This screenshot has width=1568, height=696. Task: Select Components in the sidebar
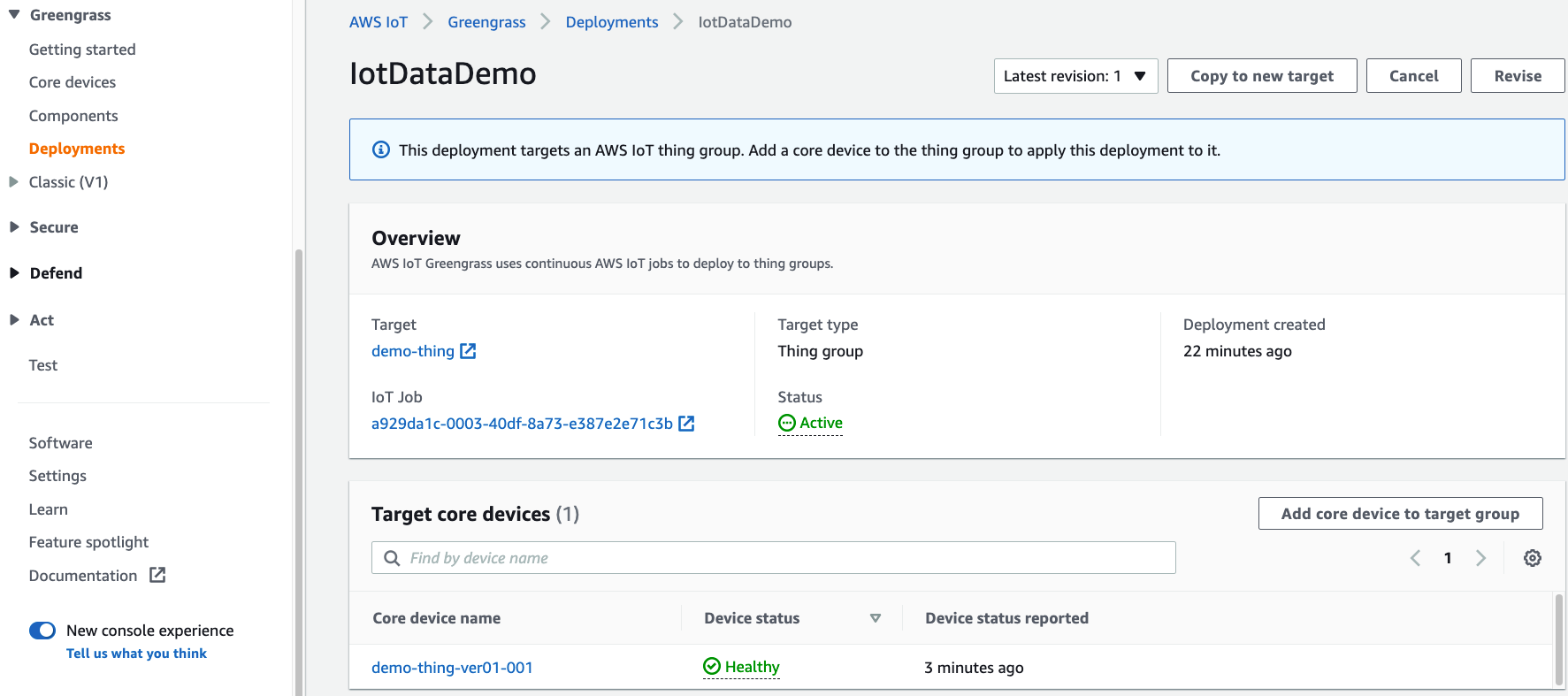73,116
